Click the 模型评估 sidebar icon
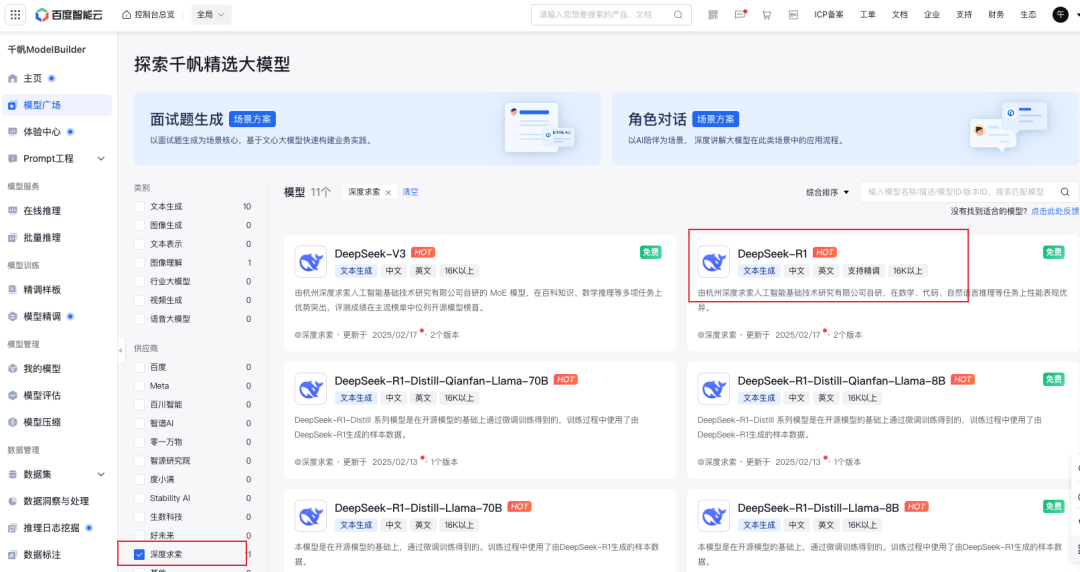1080x572 pixels. 12,396
